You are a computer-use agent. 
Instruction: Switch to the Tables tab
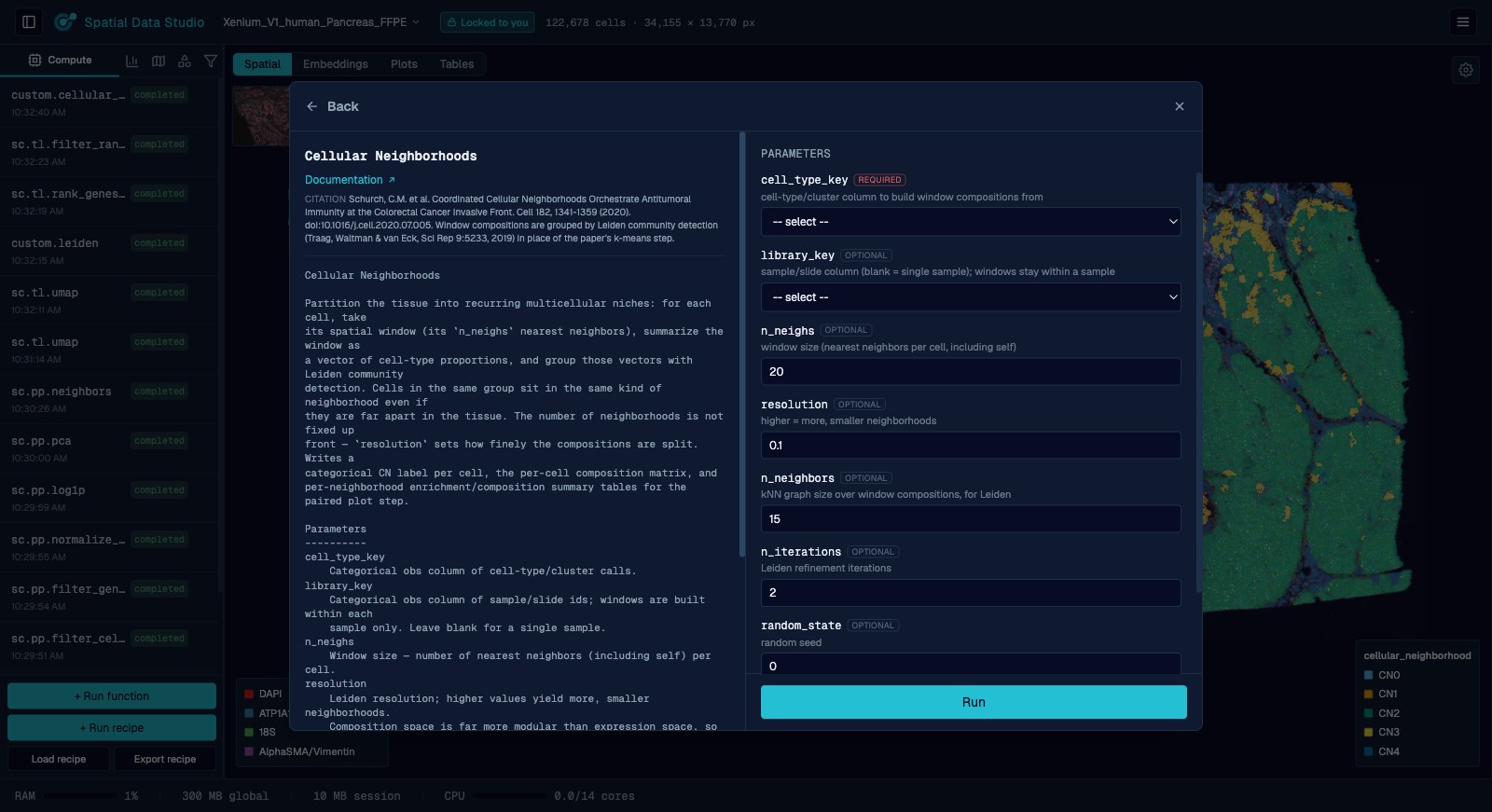click(457, 64)
